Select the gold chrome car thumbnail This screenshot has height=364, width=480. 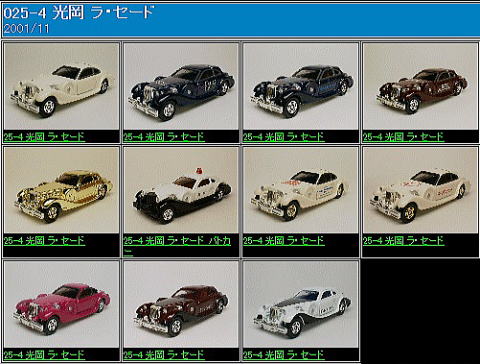[x=61, y=190]
